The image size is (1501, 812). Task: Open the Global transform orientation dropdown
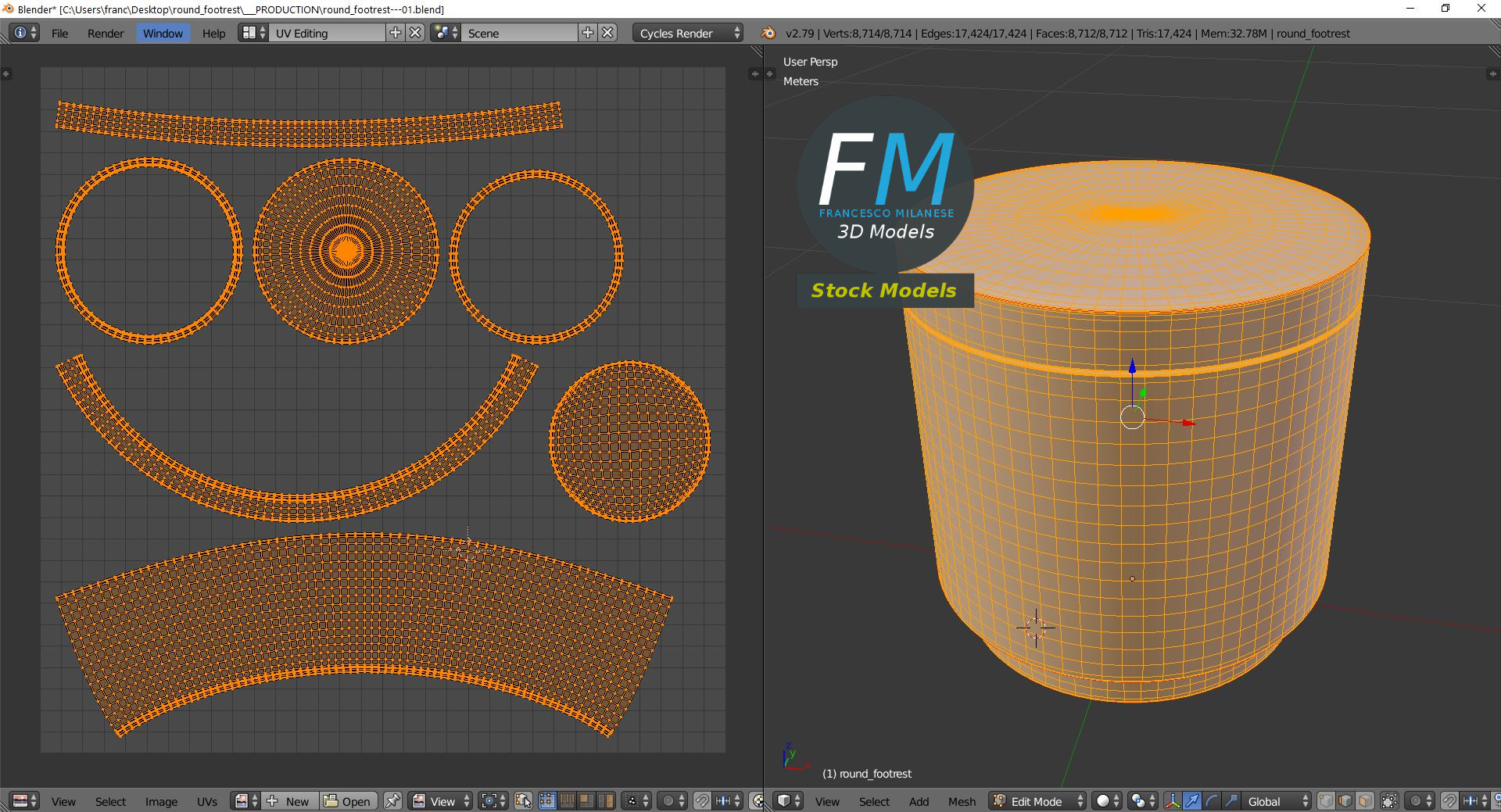pyautogui.click(x=1277, y=801)
